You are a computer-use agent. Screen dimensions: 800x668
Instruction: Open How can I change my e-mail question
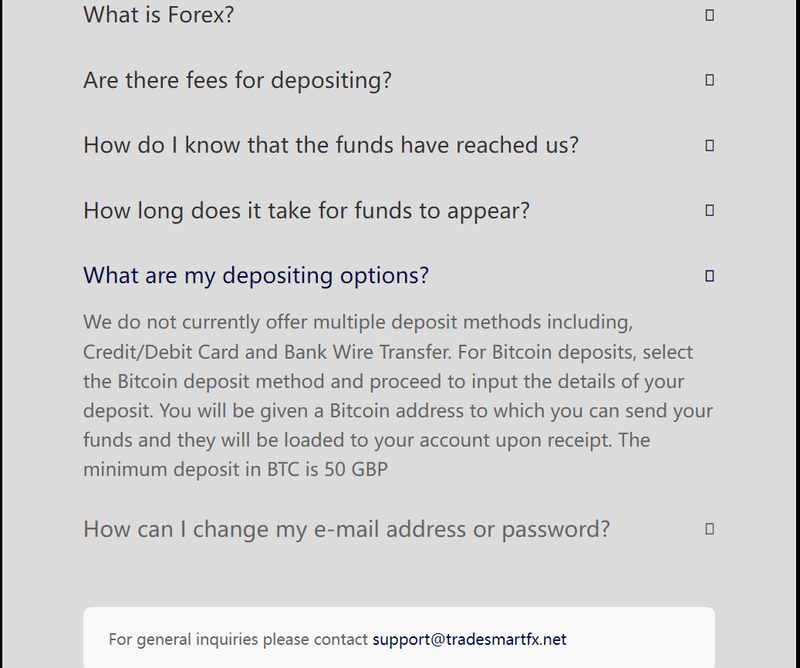point(346,529)
